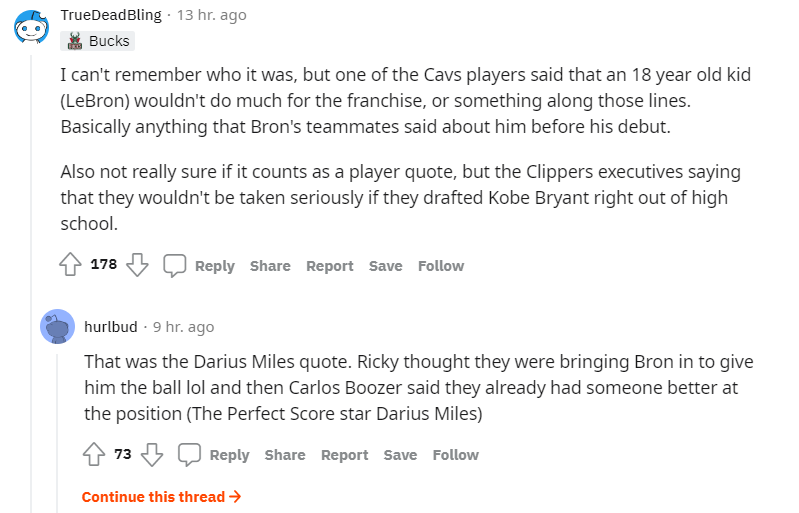Click the Bucks flair logo icon
Viewport: 799px width, 513px height.
[x=73, y=41]
